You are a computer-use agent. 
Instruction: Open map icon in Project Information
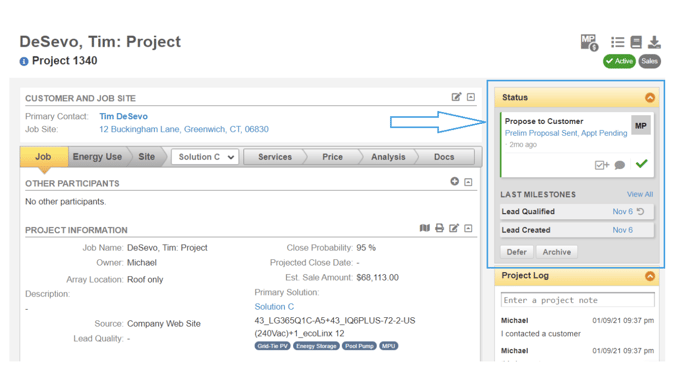point(424,228)
